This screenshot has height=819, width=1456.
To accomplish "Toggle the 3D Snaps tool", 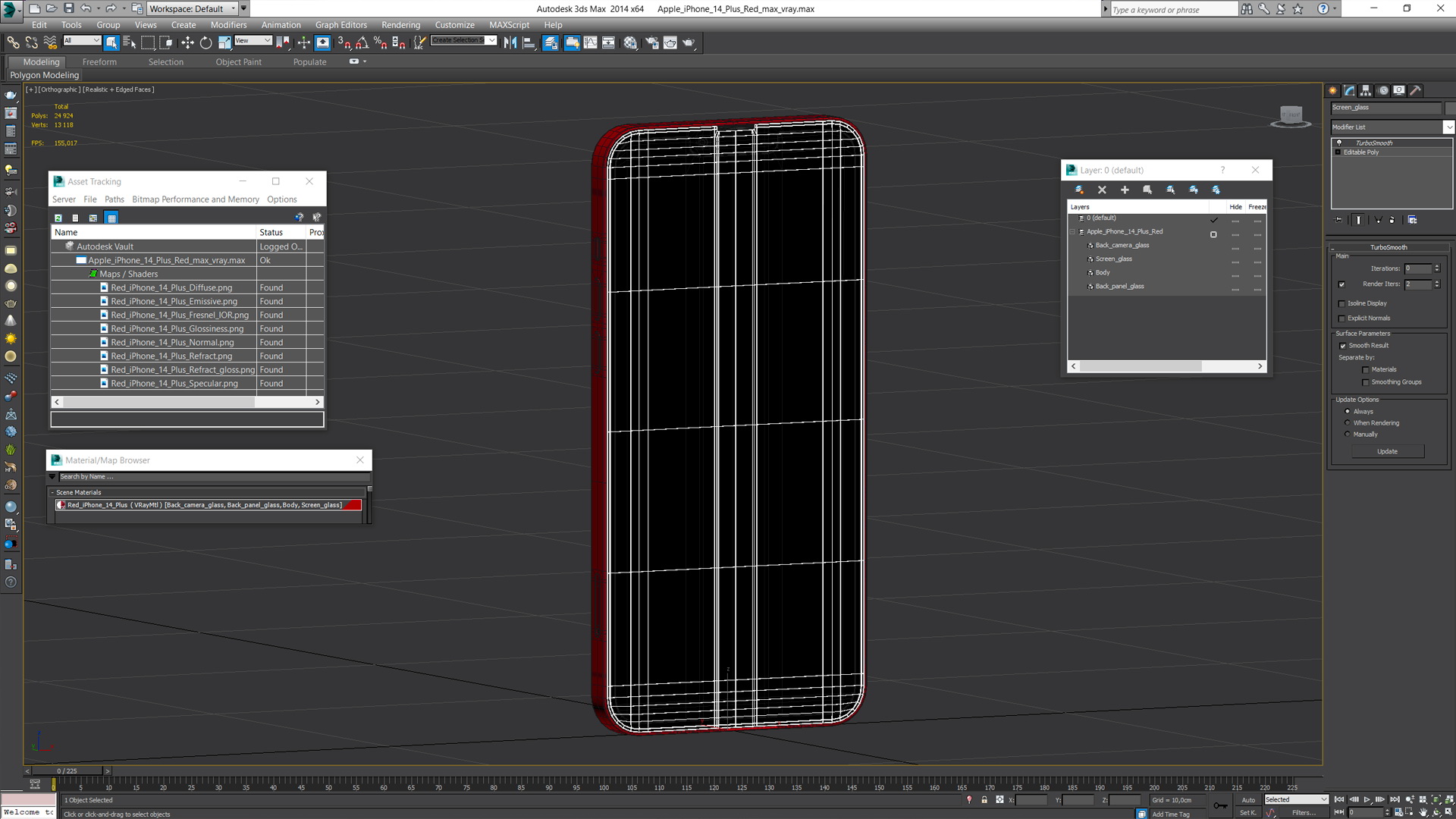I will (344, 42).
